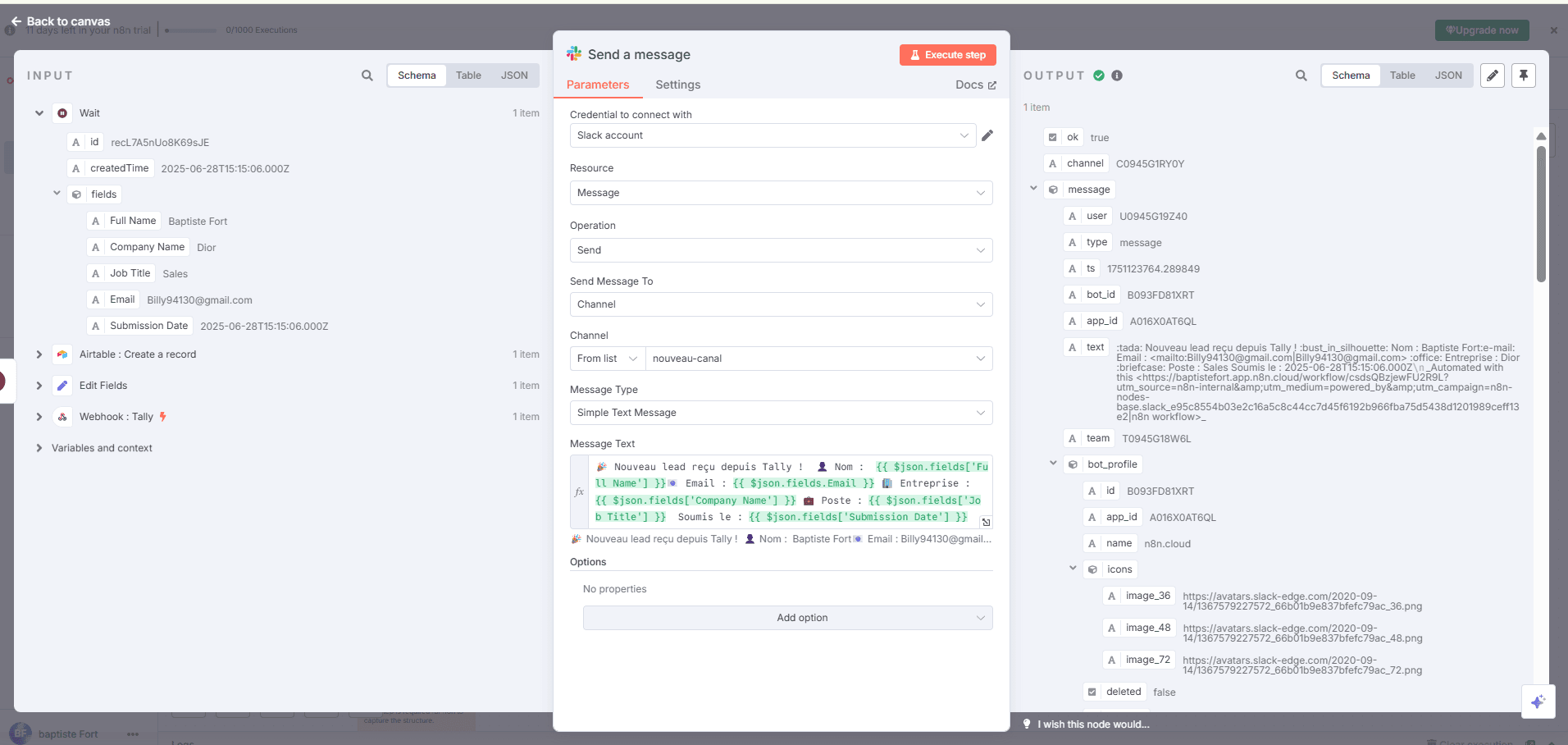Collapse the Wait node tree
1568x745 pixels.
click(x=39, y=113)
